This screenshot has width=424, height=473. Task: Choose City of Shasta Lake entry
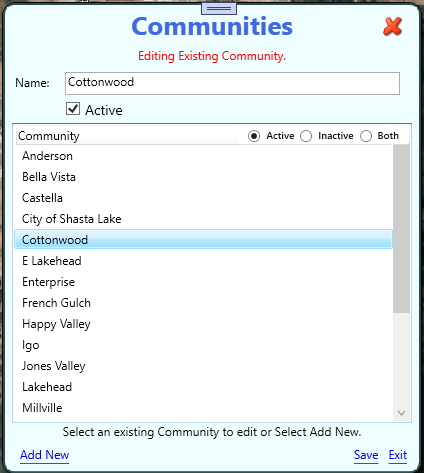click(204, 219)
